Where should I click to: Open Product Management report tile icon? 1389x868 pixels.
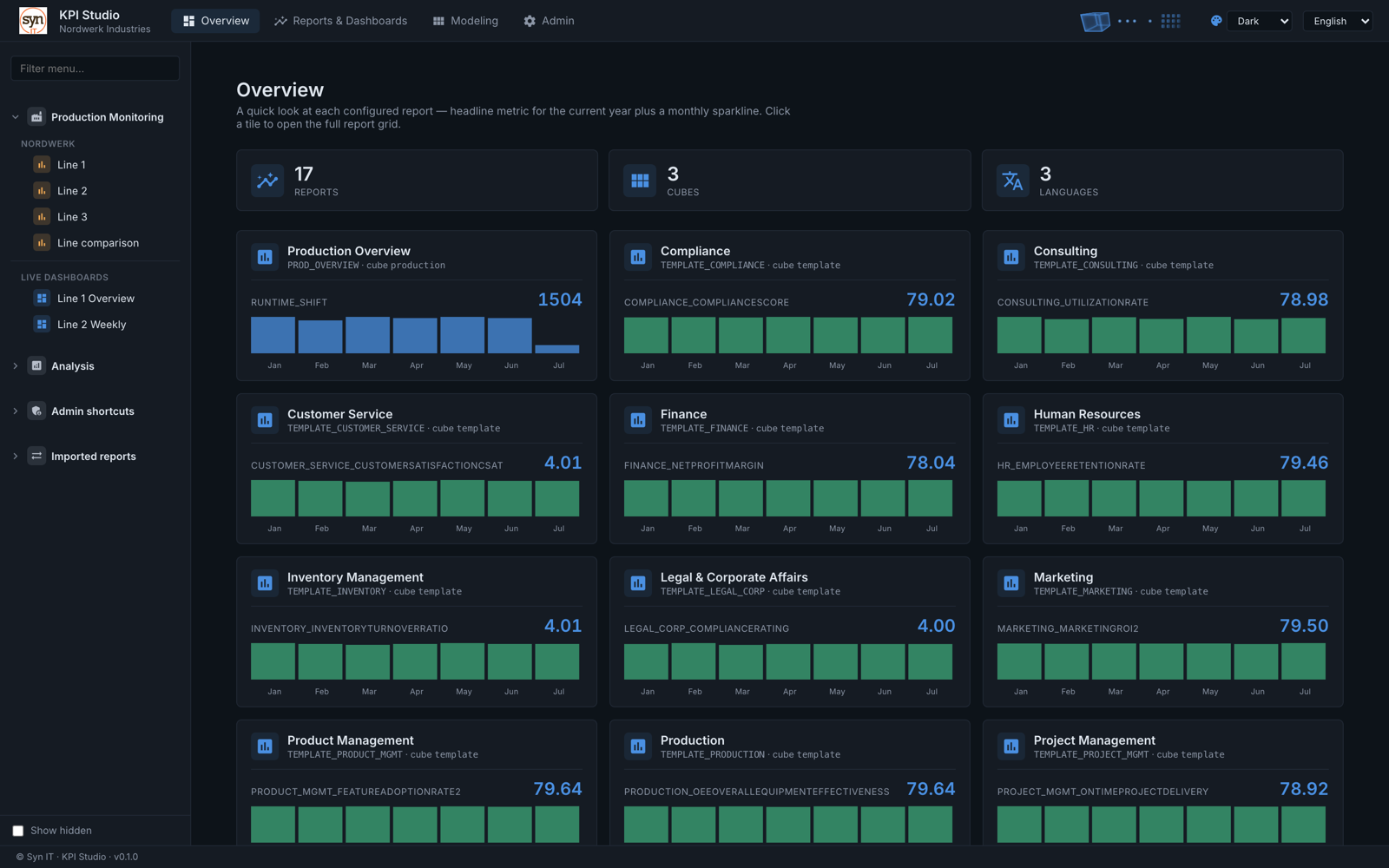click(x=265, y=746)
